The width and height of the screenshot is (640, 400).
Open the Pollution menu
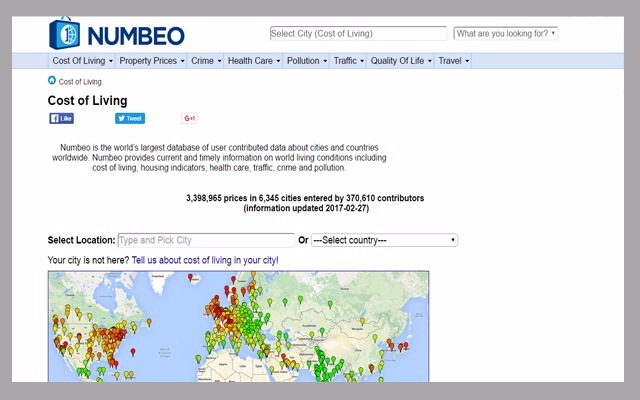(x=307, y=61)
